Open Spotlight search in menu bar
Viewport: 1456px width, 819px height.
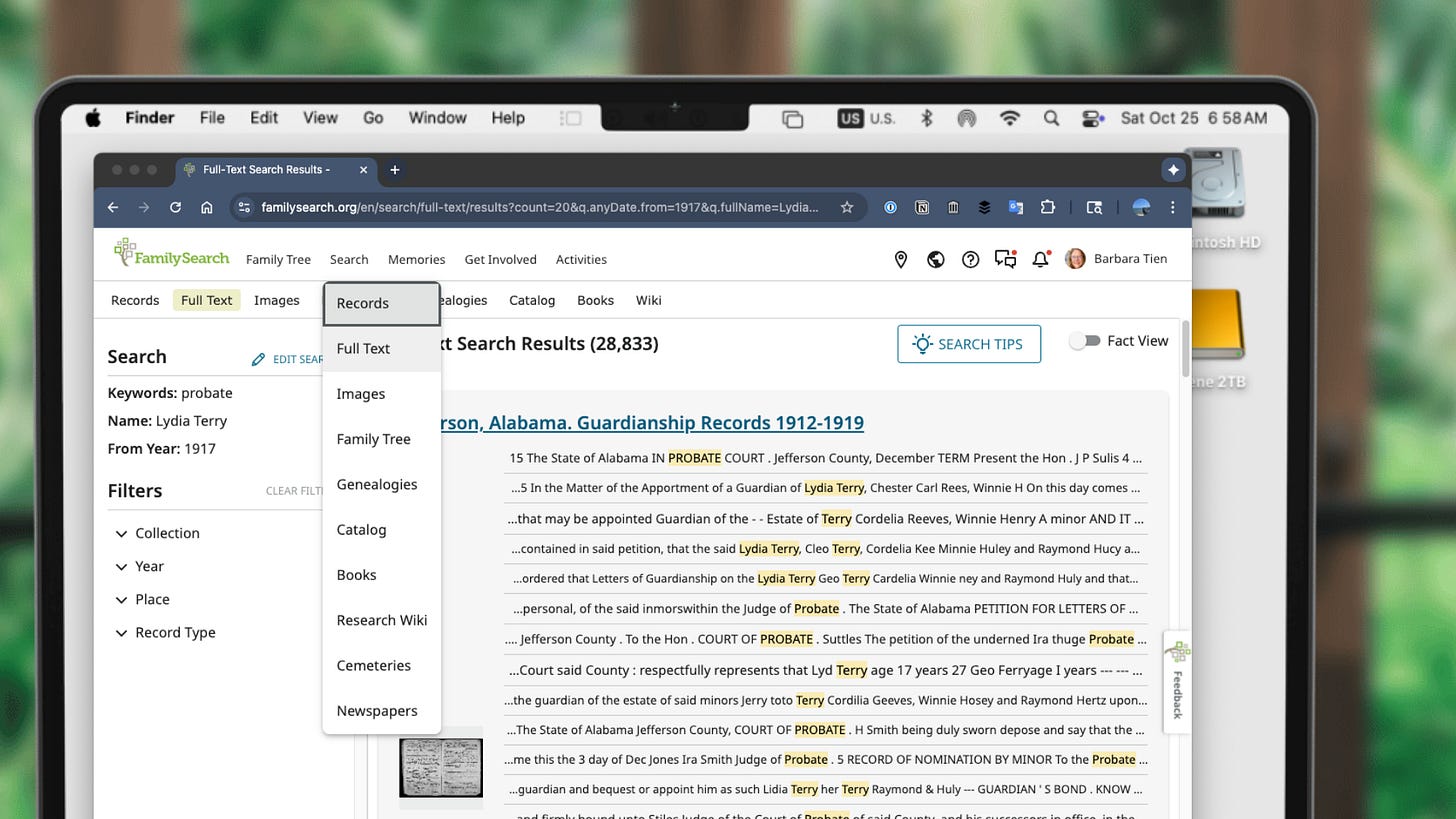point(1051,118)
